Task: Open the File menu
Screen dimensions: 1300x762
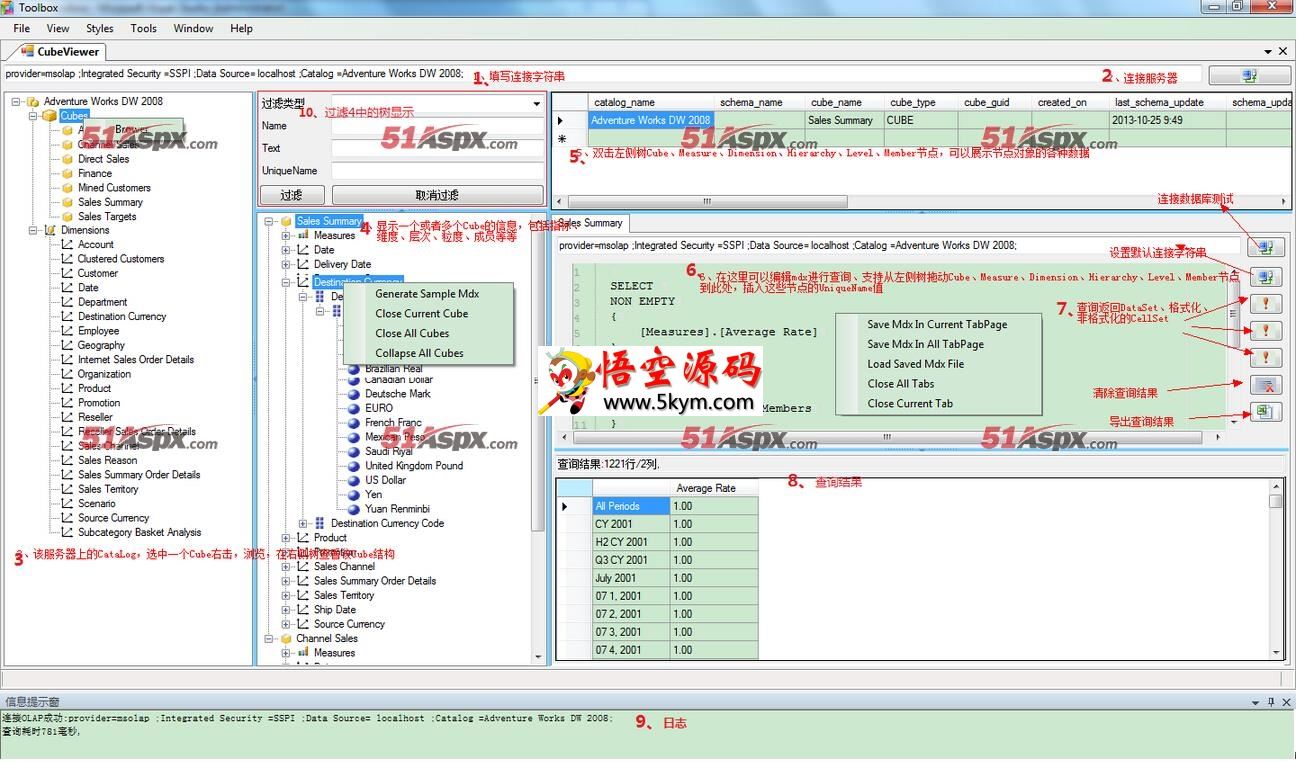Action: pos(22,28)
